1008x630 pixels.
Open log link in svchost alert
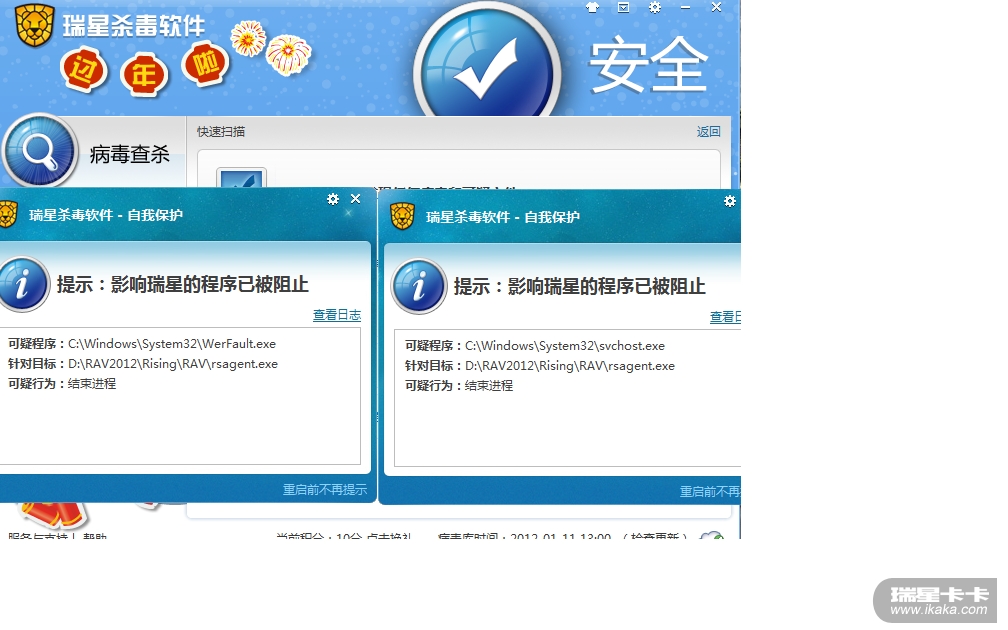(x=725, y=317)
